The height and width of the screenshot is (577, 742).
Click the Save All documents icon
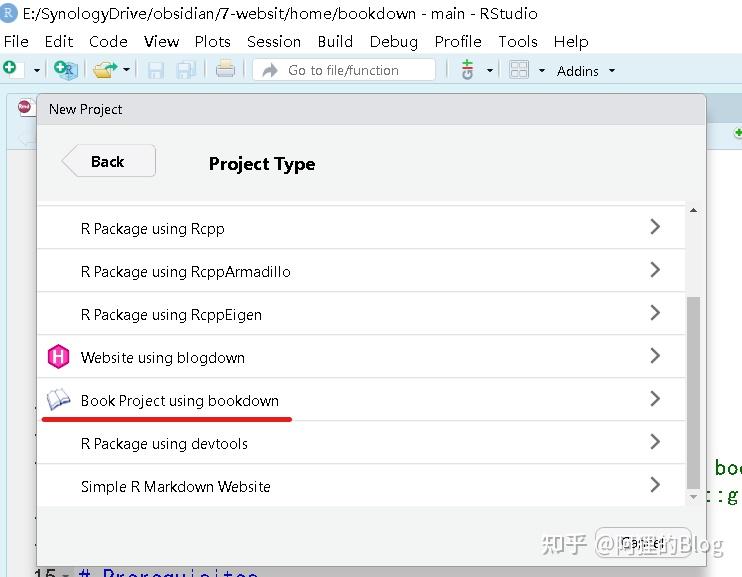186,70
